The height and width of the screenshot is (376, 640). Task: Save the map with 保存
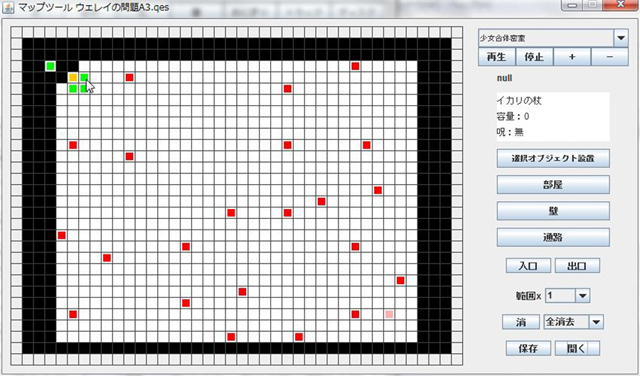tap(528, 348)
